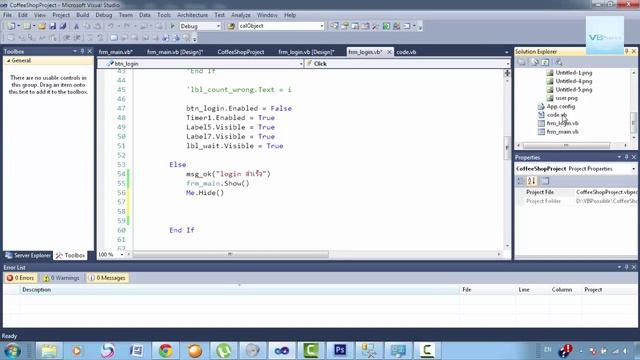640x360 pixels.
Task: Open the Windows Start menu orb
Action: (x=12, y=351)
